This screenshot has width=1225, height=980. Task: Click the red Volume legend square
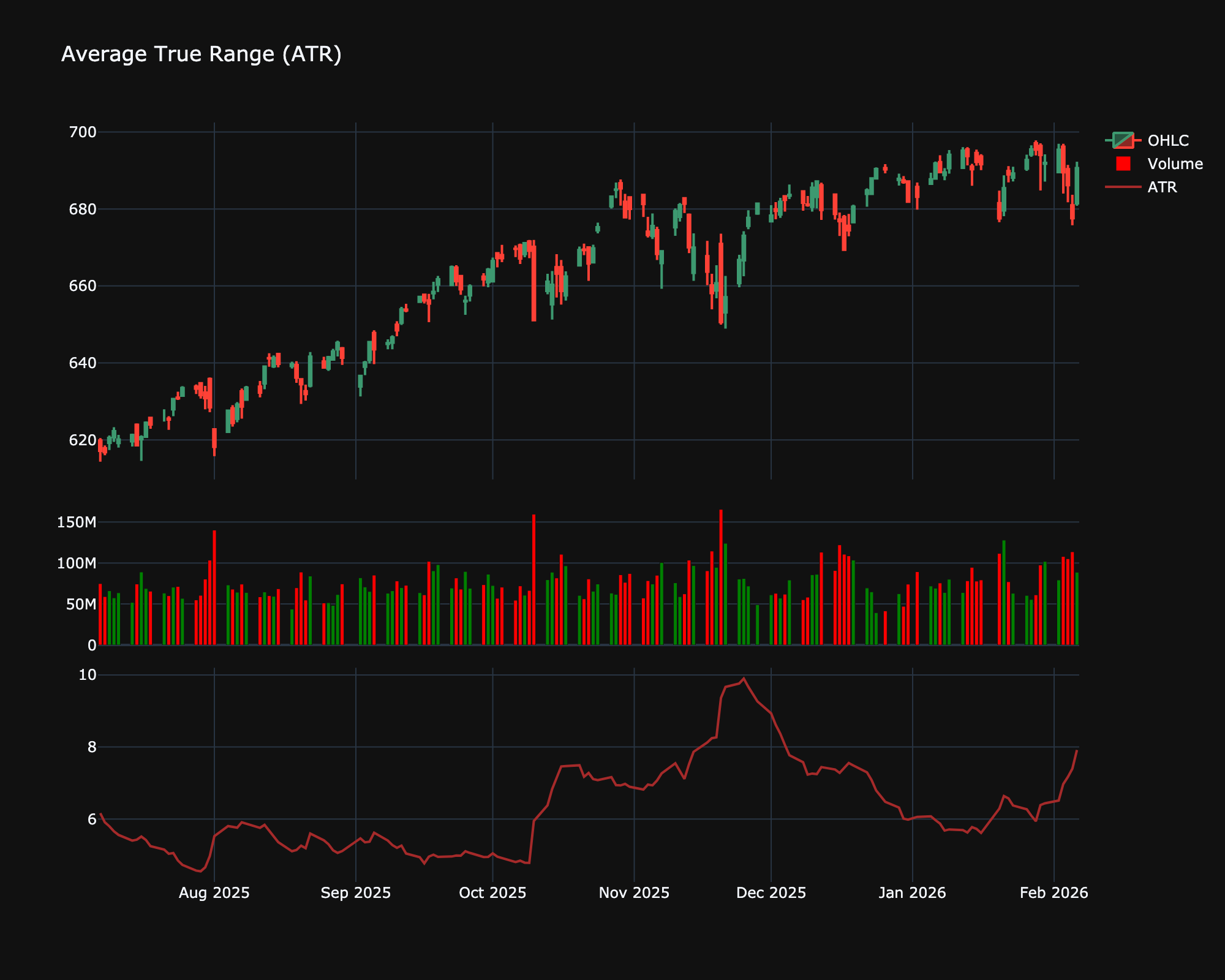click(1123, 164)
